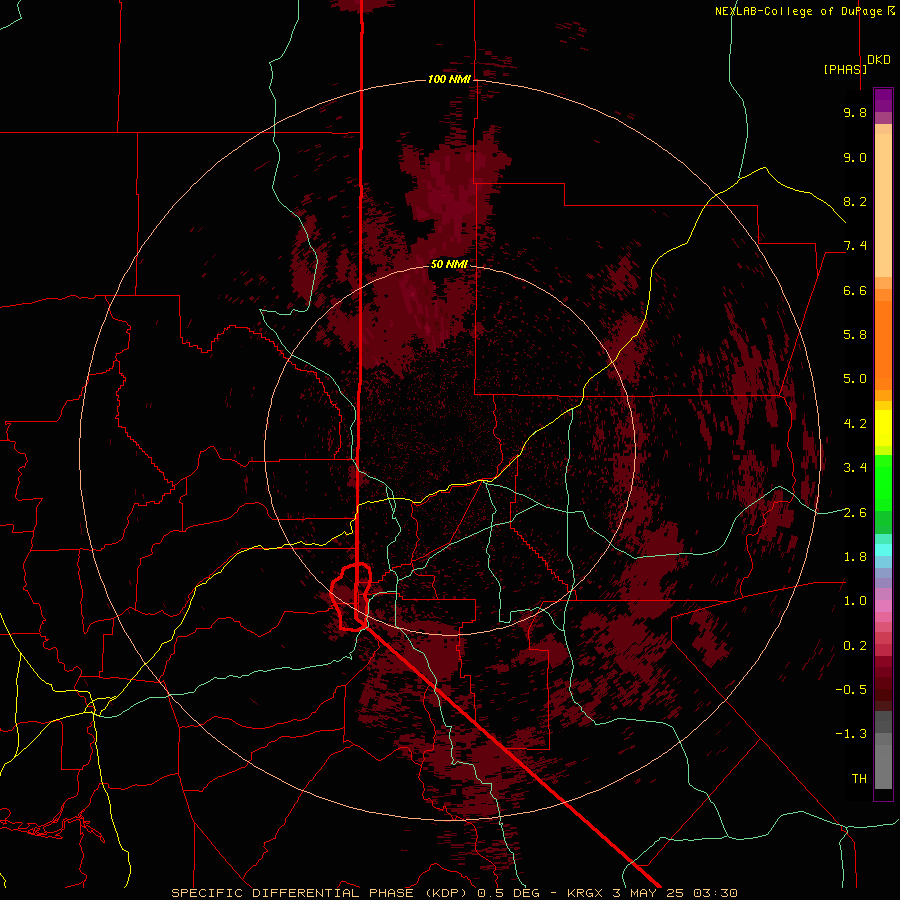900x900 pixels.
Task: Click the 5.0 scale value
Action: coord(855,379)
